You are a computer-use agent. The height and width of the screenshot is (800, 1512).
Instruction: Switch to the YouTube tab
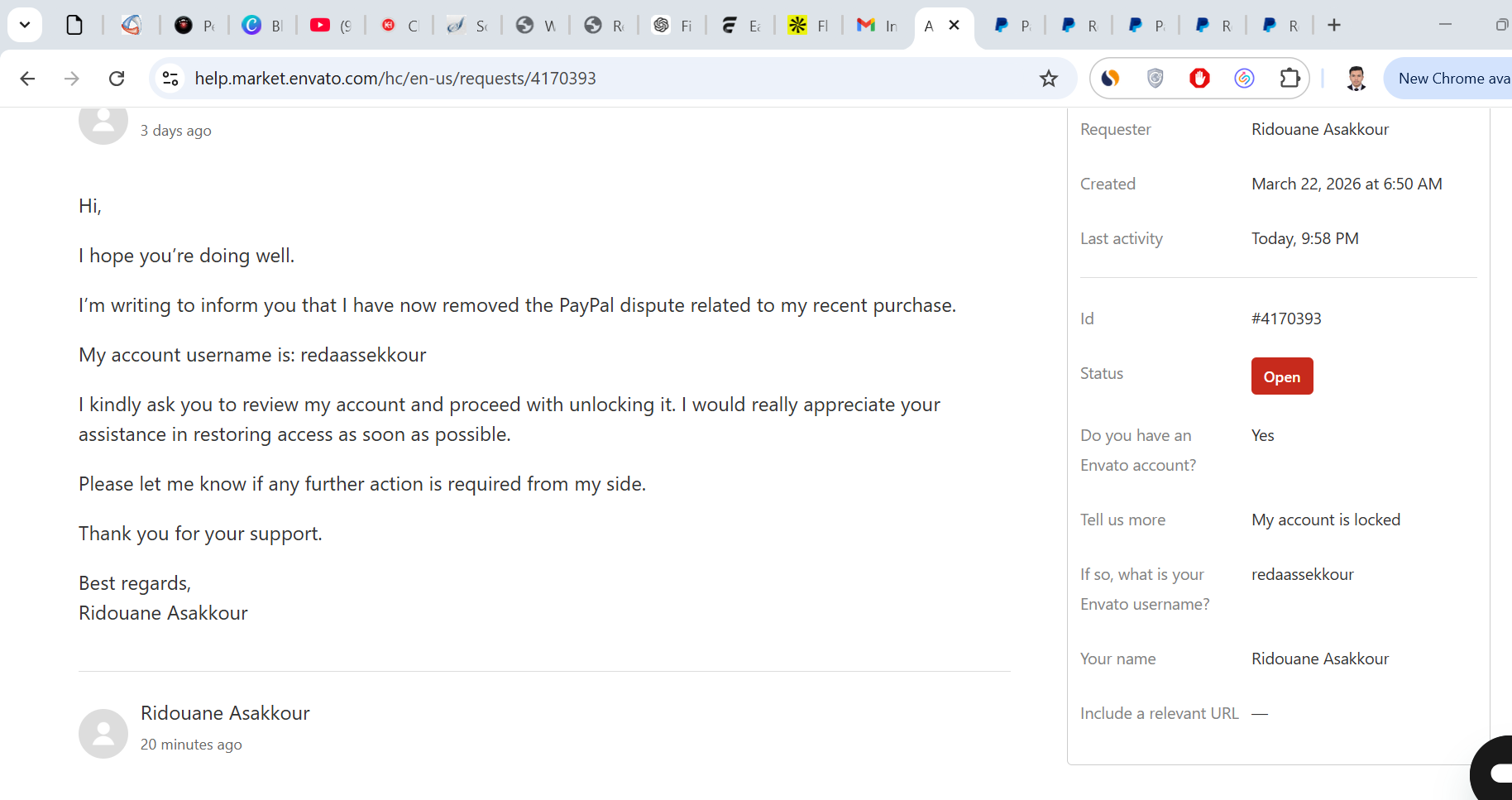[x=330, y=26]
